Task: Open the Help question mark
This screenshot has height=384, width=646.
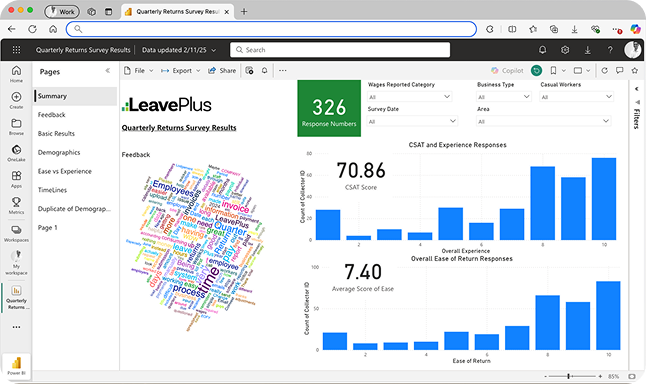Action: [610, 50]
